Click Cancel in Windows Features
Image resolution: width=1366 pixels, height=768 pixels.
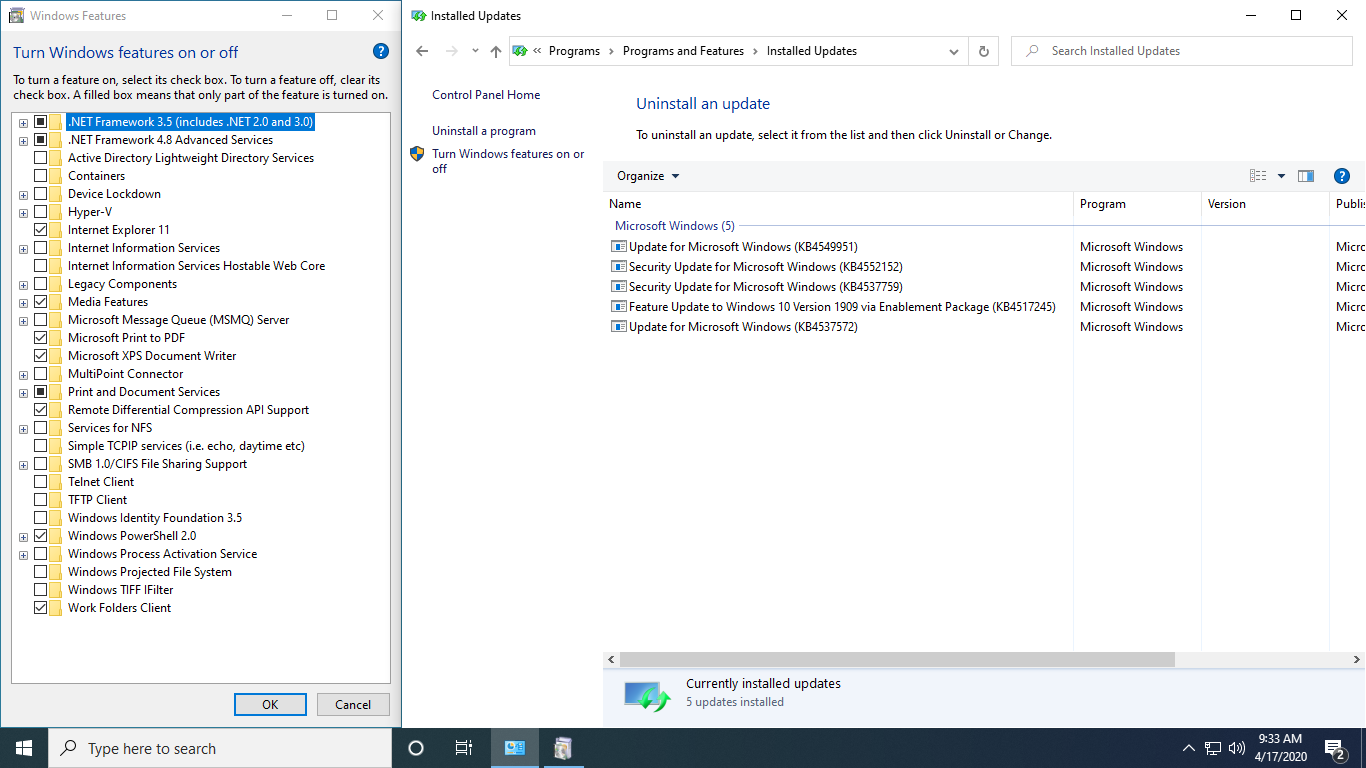[353, 704]
